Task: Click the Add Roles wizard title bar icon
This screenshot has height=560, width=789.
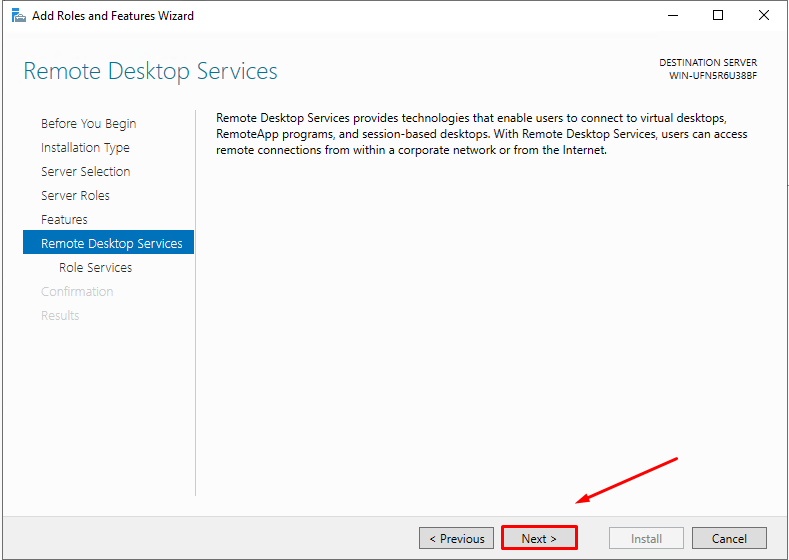Action: pyautogui.click(x=18, y=16)
